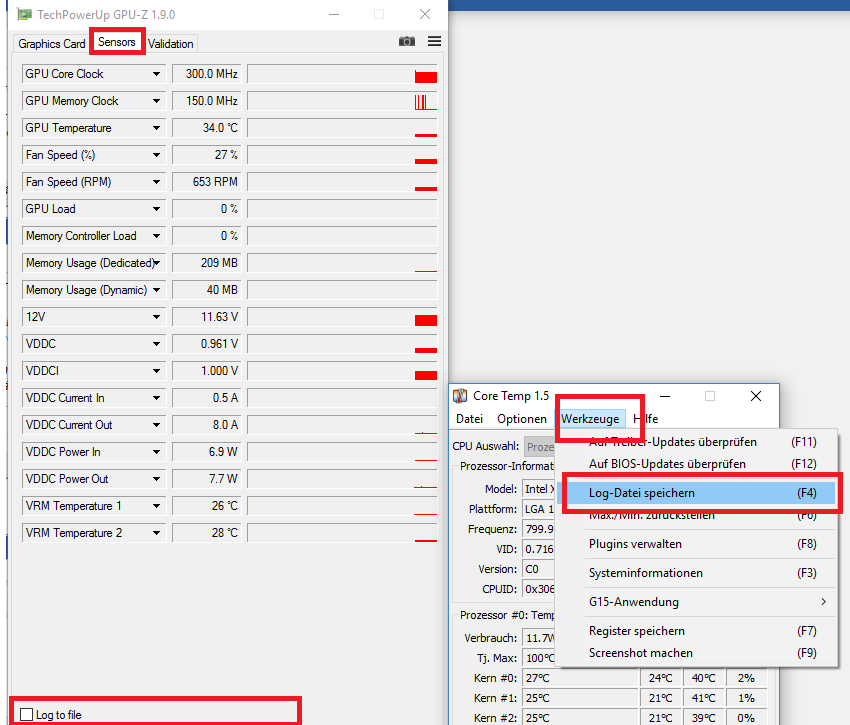Expand the VDDC Current Out dropdown
This screenshot has height=725, width=850.
coord(156,425)
